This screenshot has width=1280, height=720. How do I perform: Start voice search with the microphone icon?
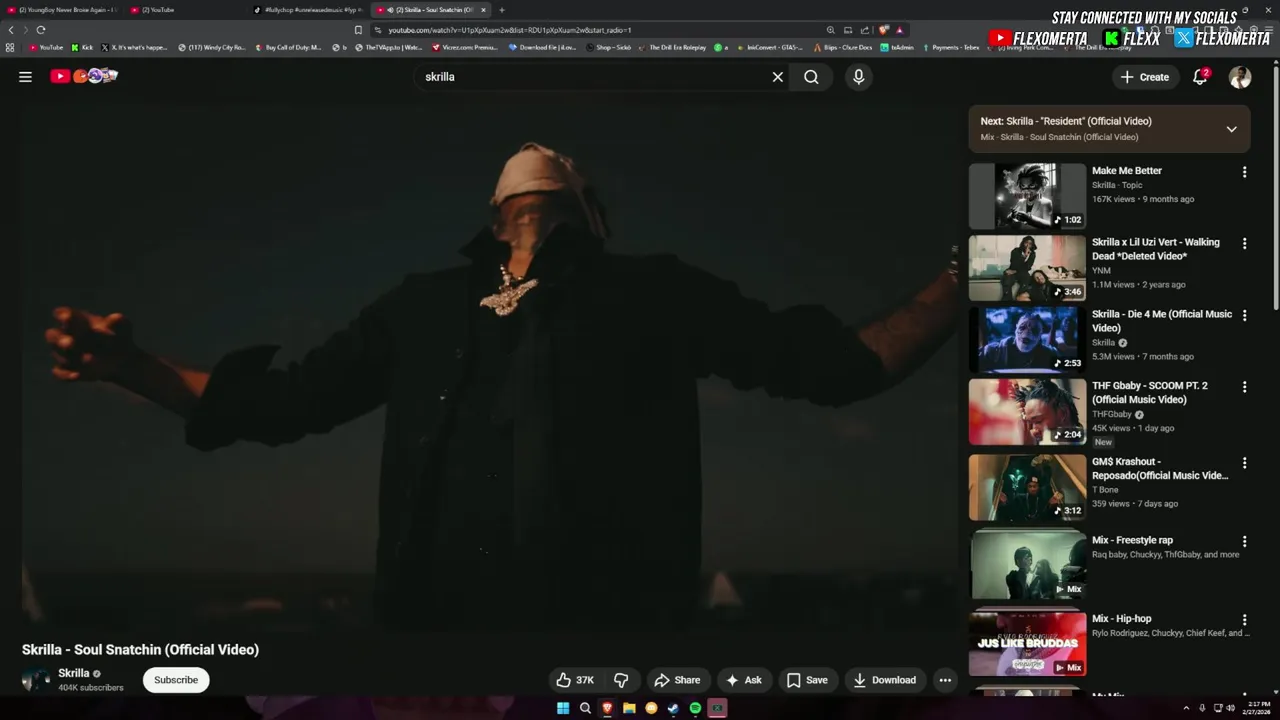click(x=858, y=77)
